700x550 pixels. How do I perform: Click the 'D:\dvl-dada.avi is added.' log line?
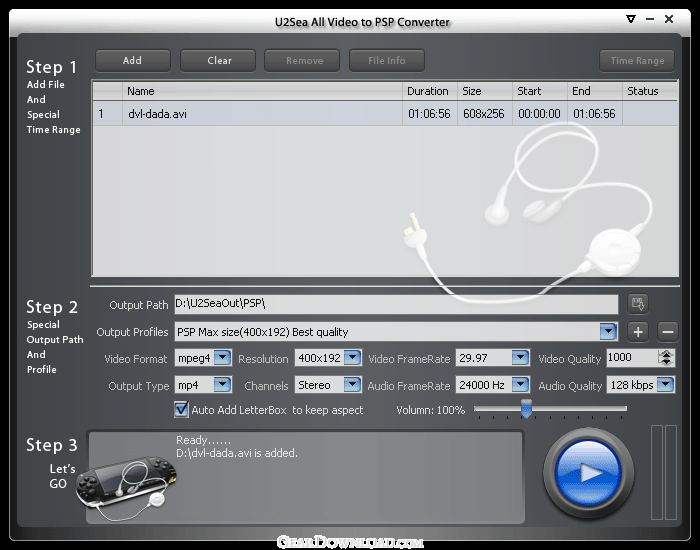pyautogui.click(x=237, y=453)
